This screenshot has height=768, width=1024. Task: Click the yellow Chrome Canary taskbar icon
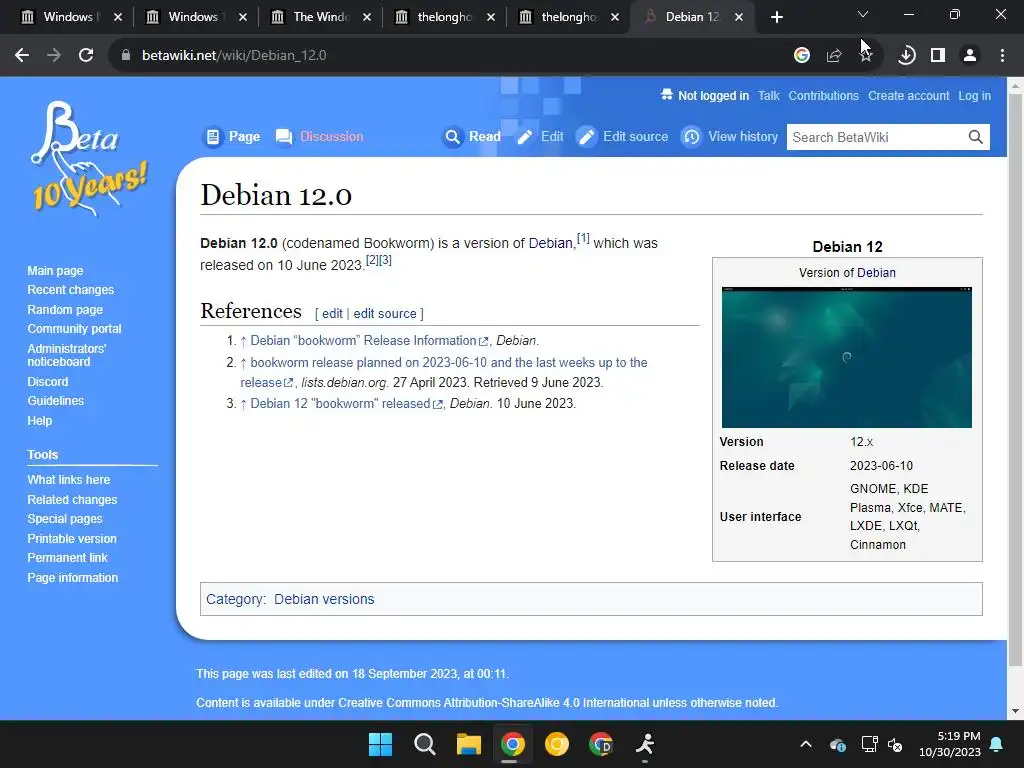point(556,744)
